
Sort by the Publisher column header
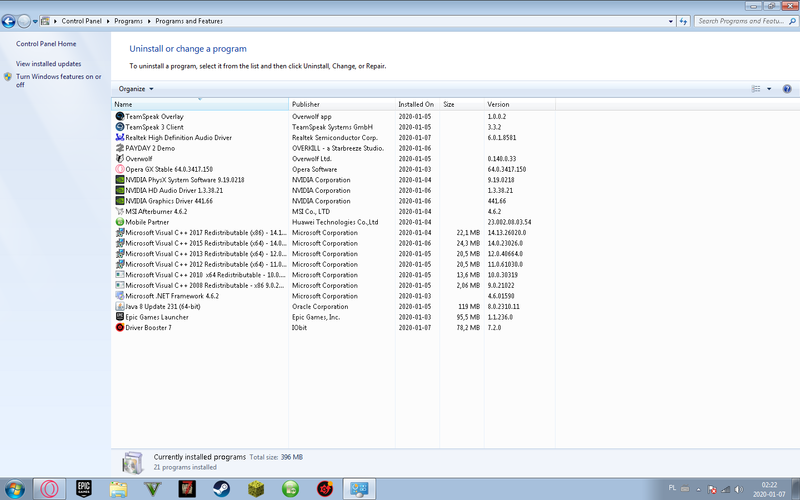tap(342, 104)
